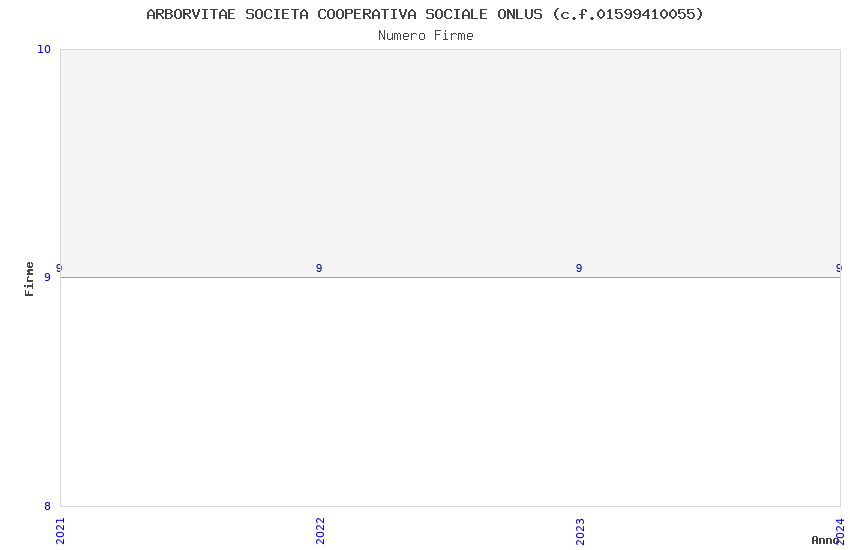Click the Anno axis label

(825, 540)
